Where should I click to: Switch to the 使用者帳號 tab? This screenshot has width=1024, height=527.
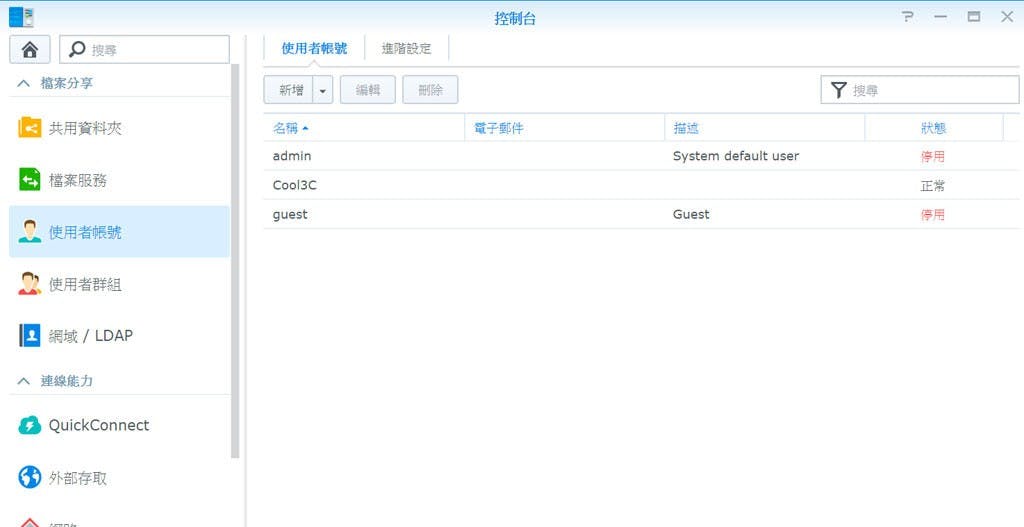click(x=314, y=48)
